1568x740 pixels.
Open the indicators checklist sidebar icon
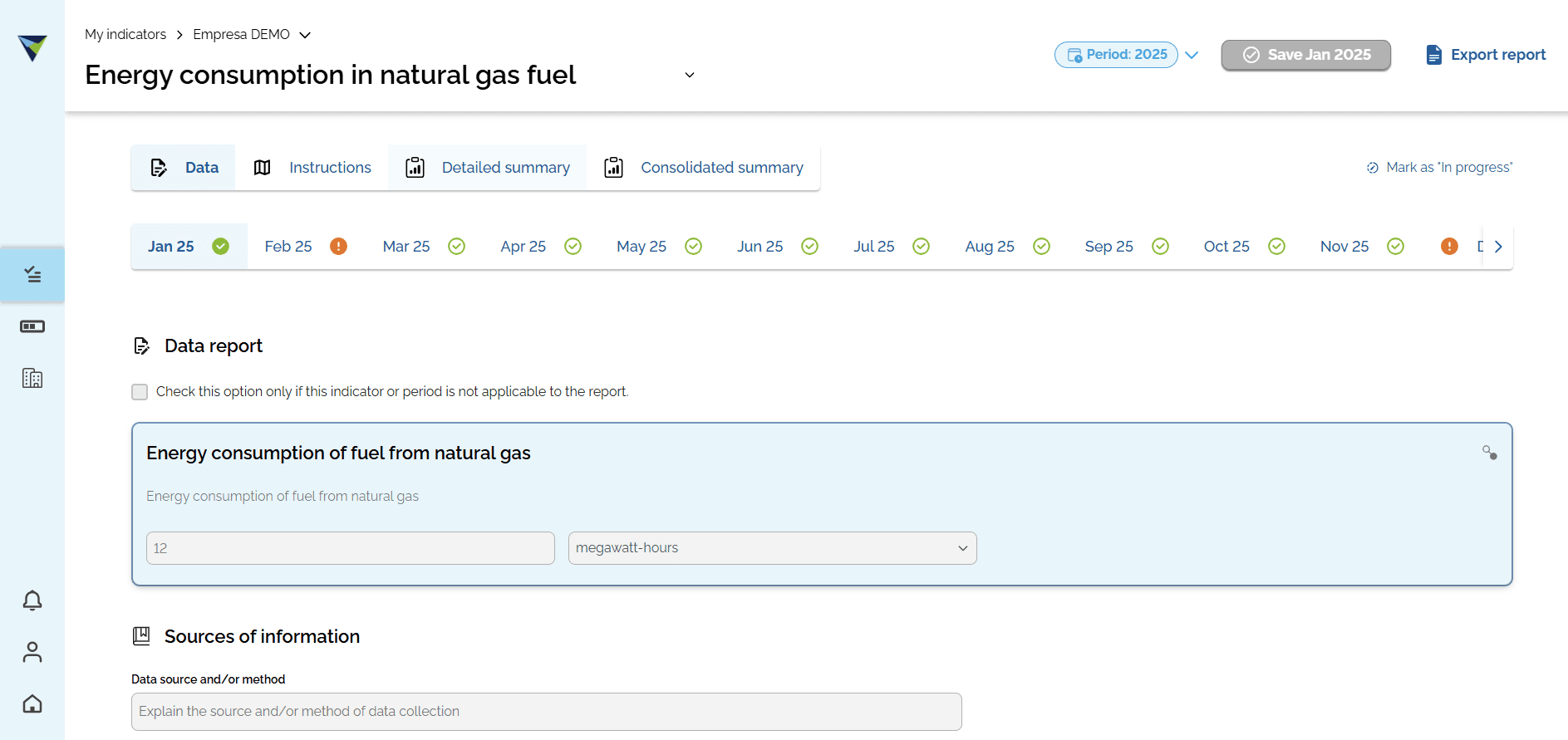(x=32, y=274)
